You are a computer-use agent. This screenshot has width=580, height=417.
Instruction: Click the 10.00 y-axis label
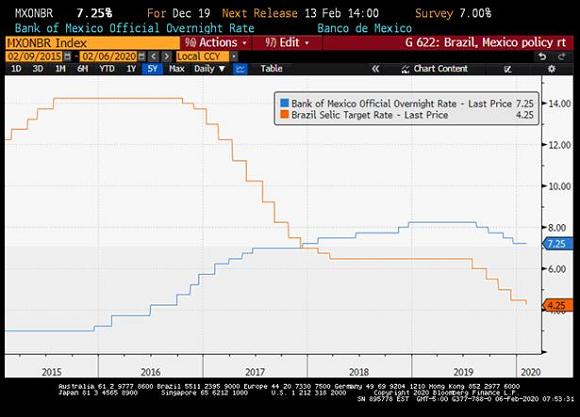[x=559, y=186]
